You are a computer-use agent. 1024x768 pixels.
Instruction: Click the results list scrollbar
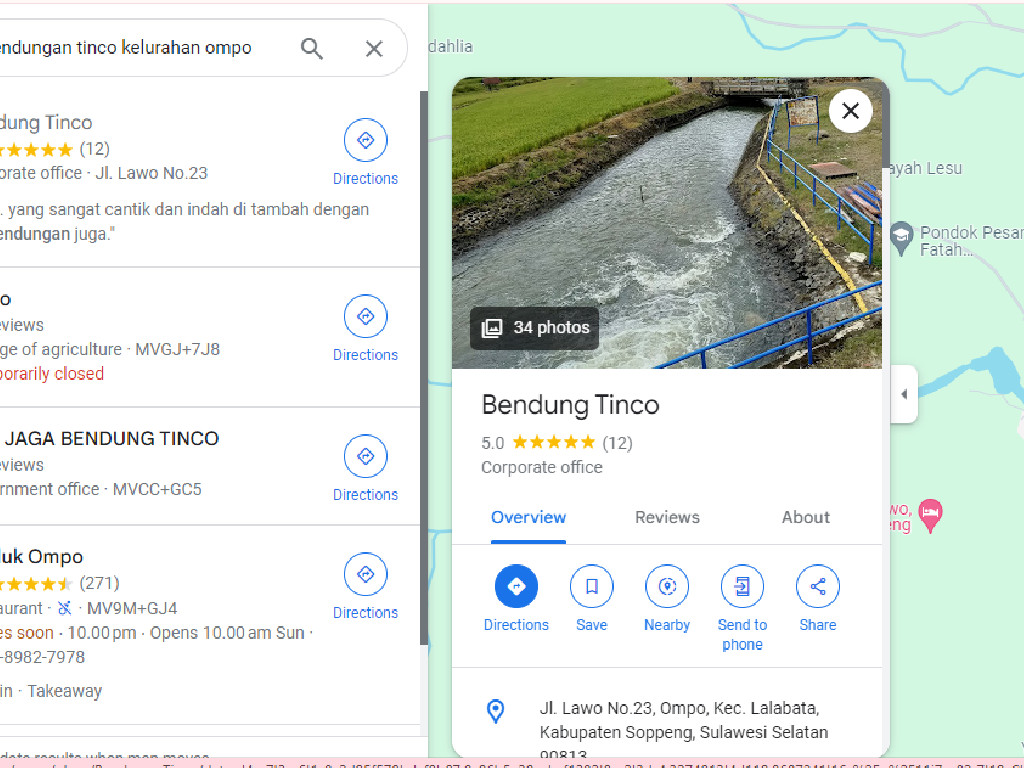tap(424, 366)
